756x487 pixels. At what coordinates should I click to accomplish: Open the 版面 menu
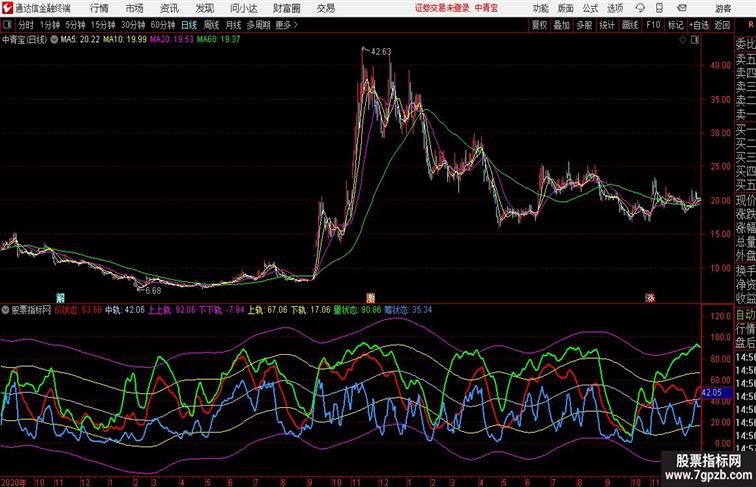566,8
